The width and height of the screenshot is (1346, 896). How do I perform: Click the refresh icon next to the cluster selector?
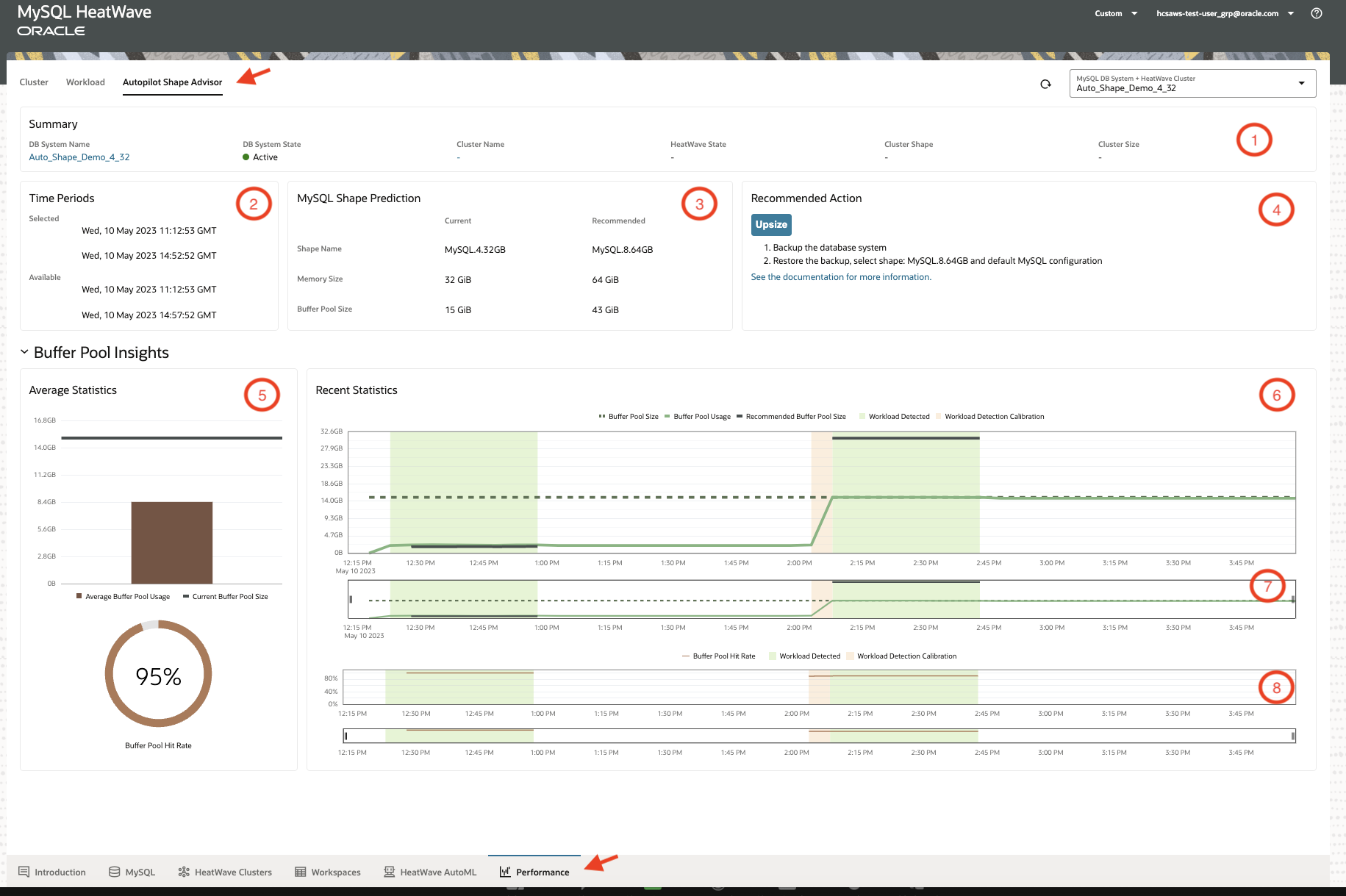coord(1045,85)
